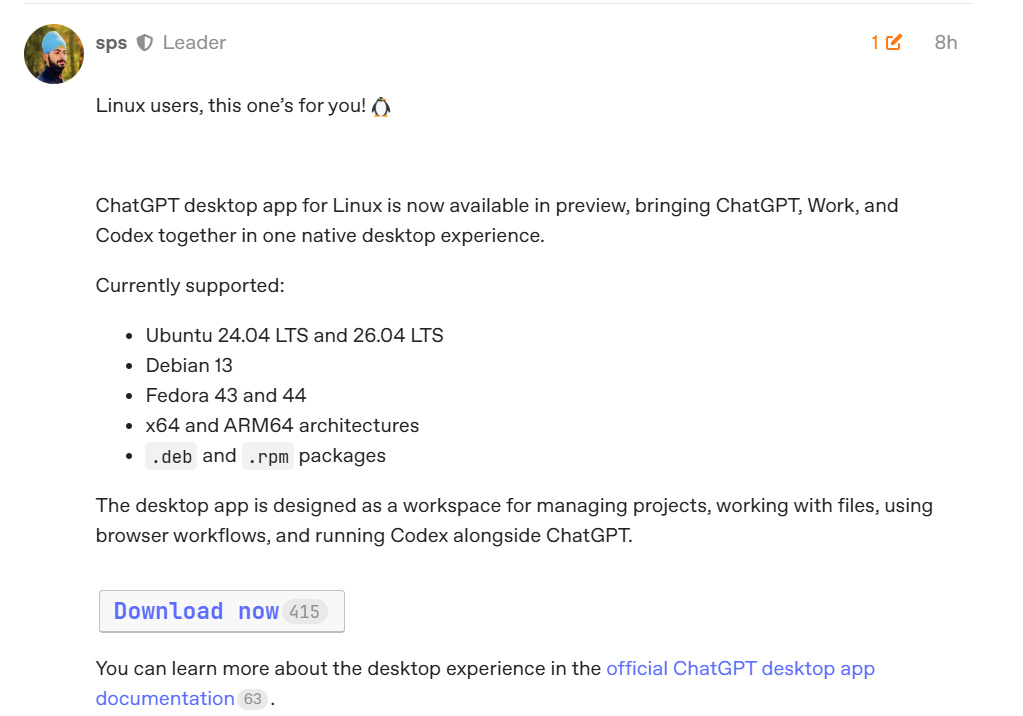Viewport: 1023px width, 716px height.
Task: Click the 63 click count badge
Action: click(x=252, y=699)
